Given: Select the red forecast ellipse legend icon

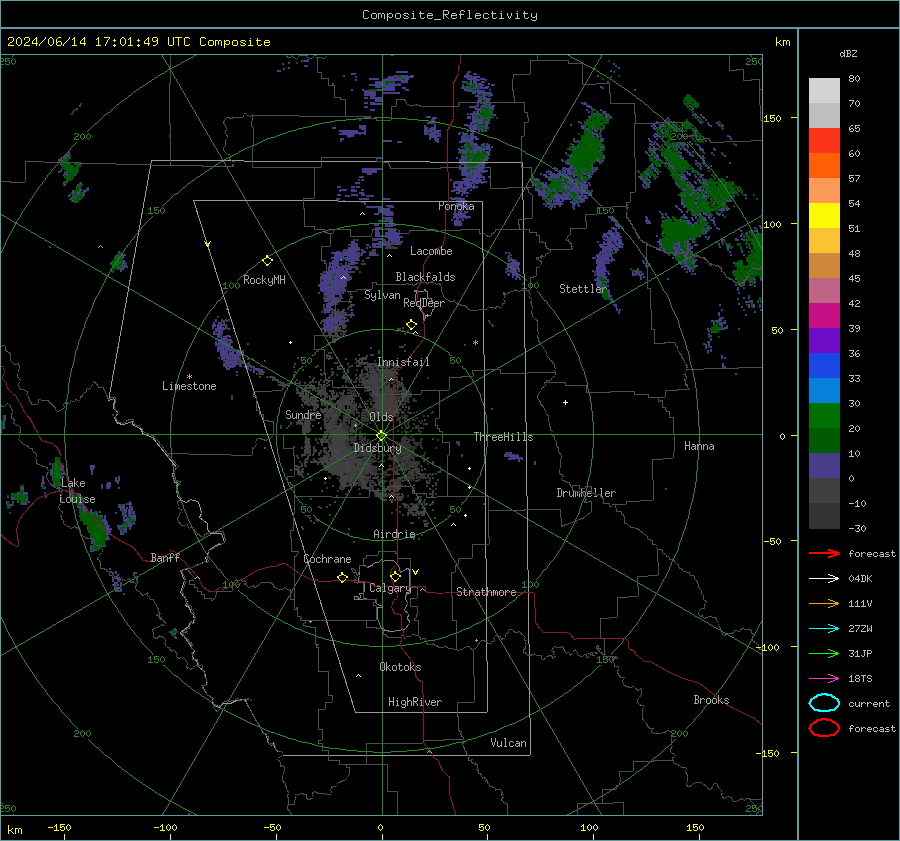Looking at the screenshot, I should point(824,727).
